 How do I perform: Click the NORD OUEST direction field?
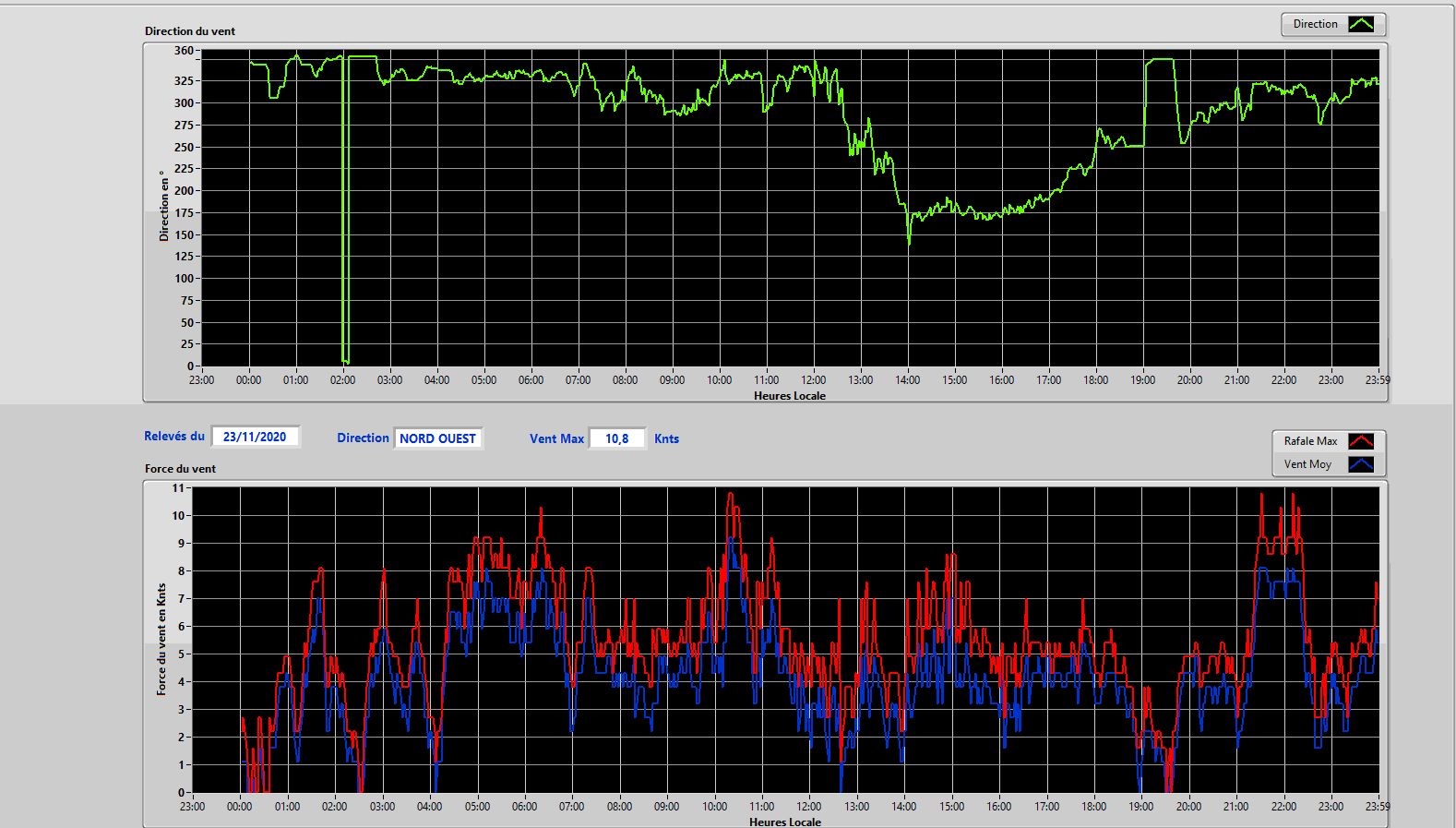pyautogui.click(x=438, y=438)
